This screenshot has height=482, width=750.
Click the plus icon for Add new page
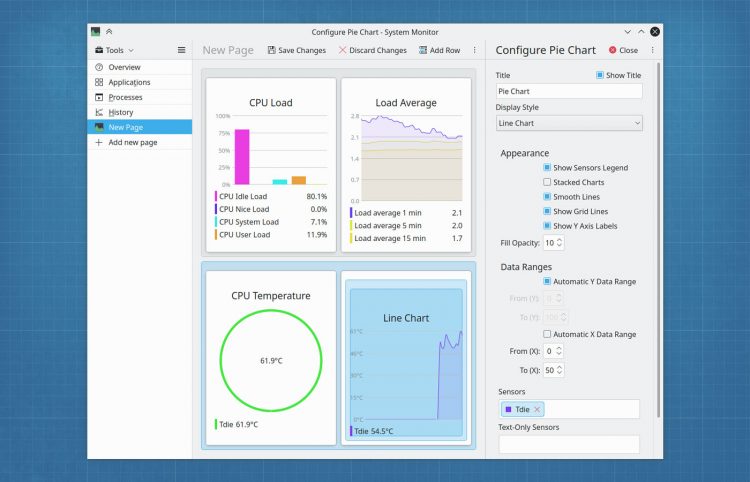pos(99,142)
